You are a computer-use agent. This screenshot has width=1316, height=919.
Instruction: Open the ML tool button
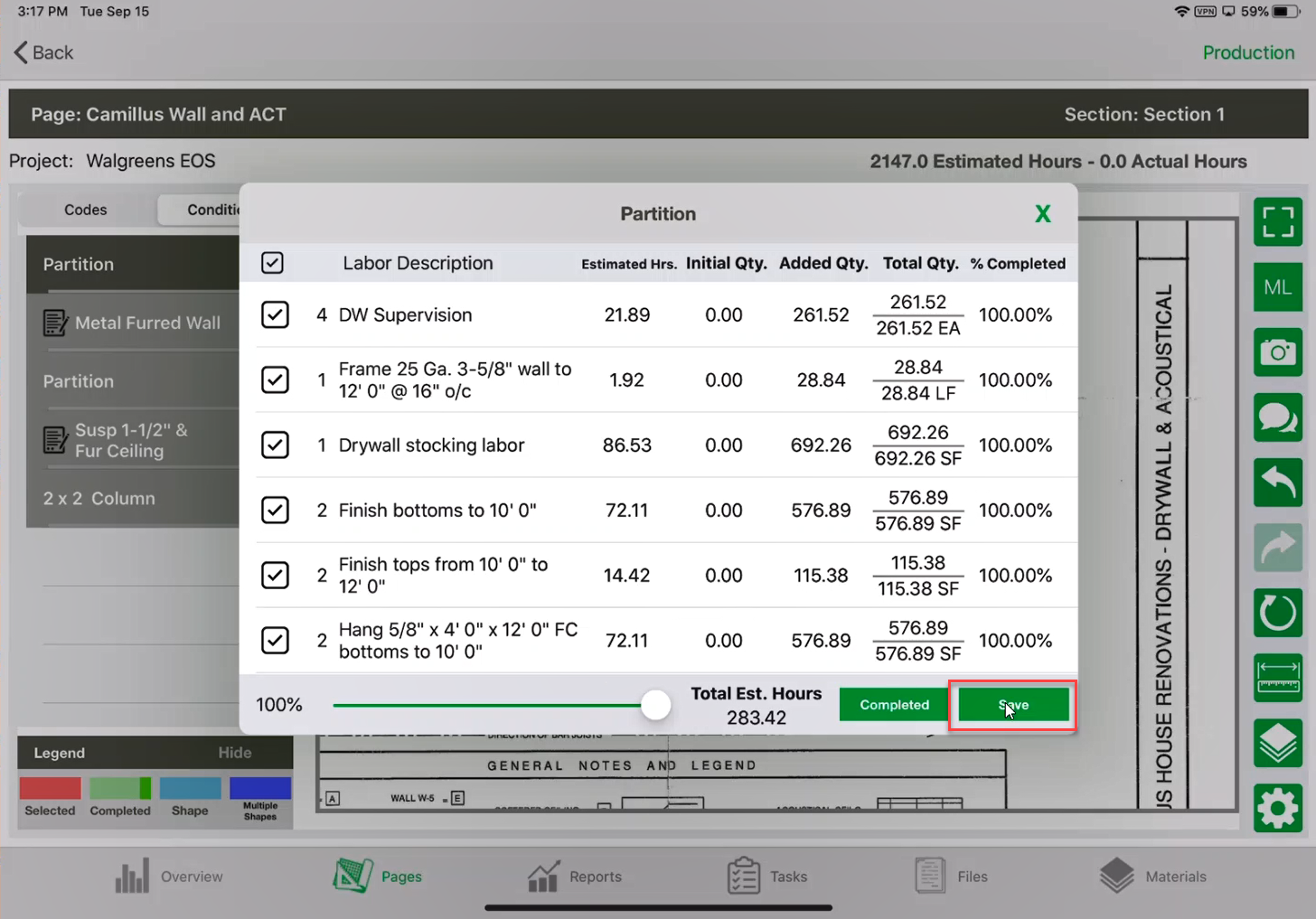click(x=1277, y=287)
